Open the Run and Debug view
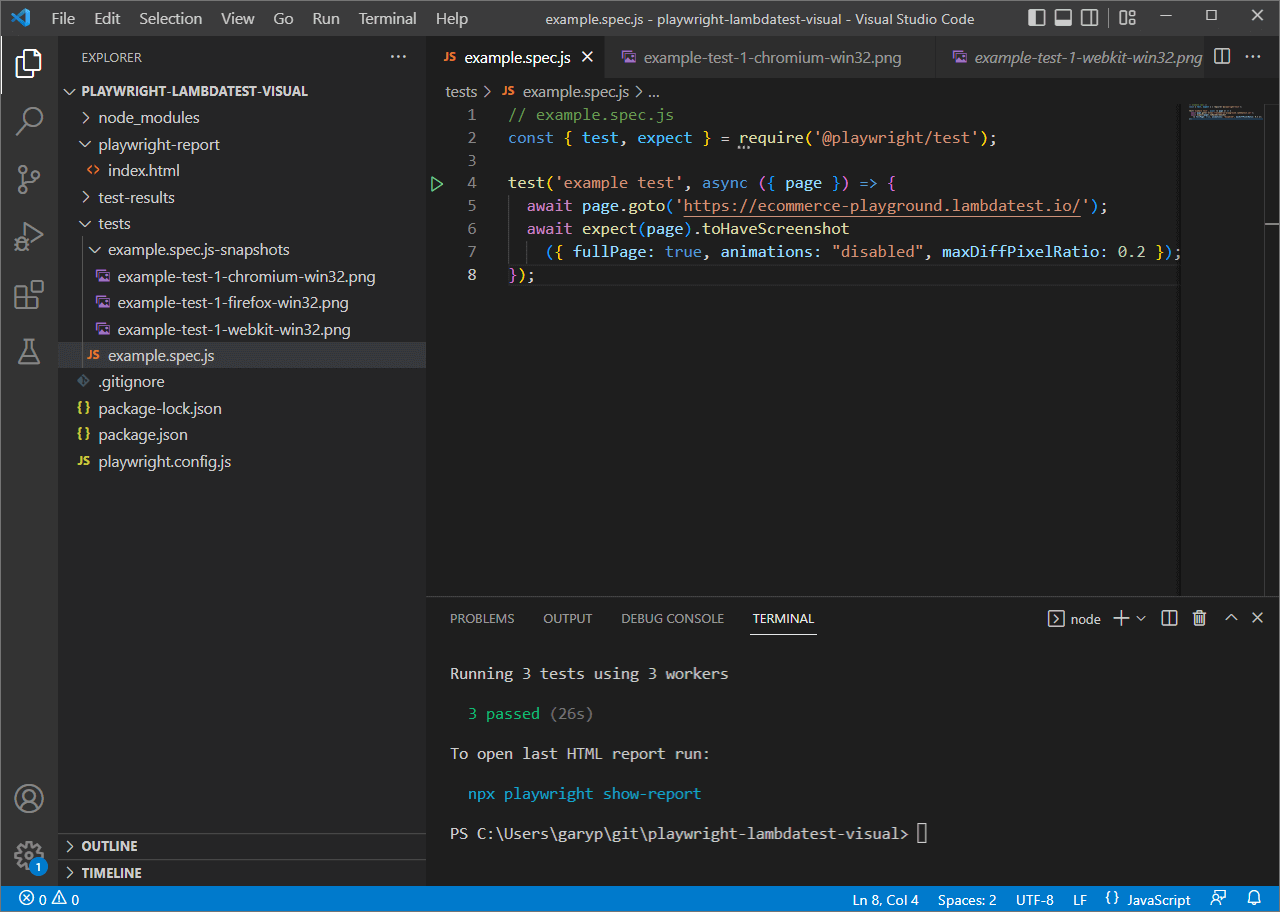The height and width of the screenshot is (912, 1280). pos(29,237)
